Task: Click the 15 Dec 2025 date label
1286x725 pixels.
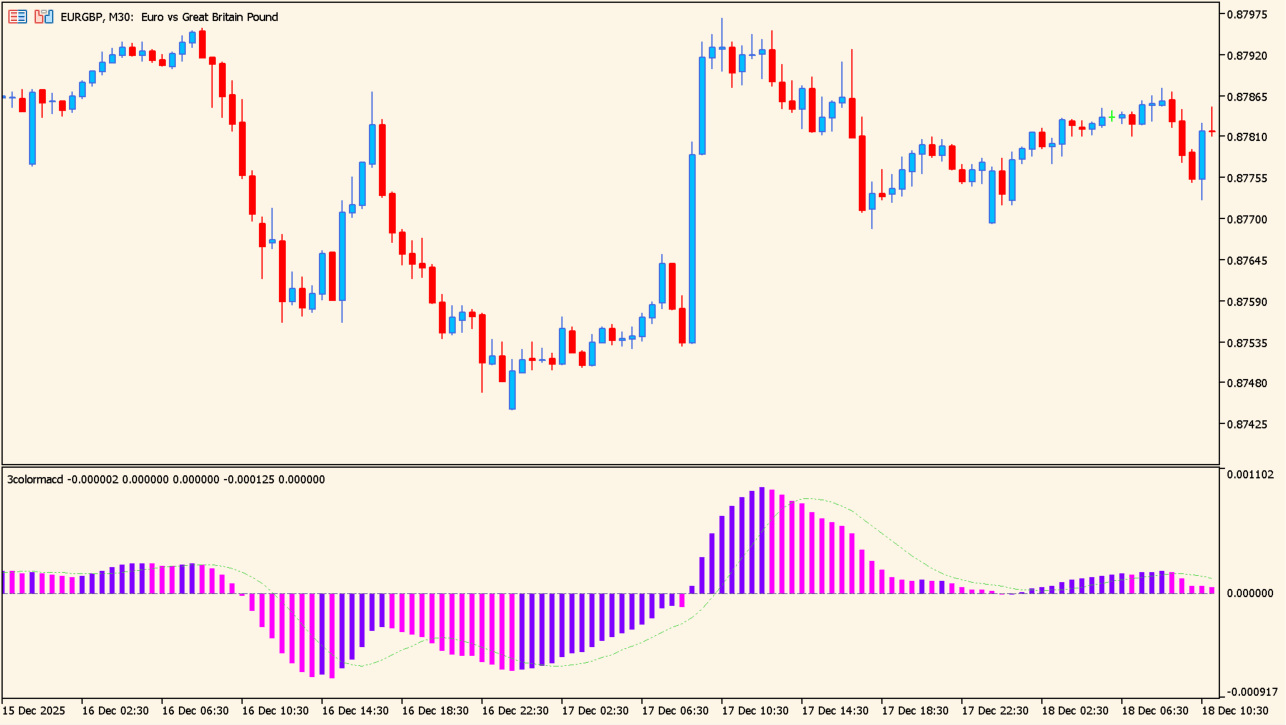Action: (x=34, y=711)
